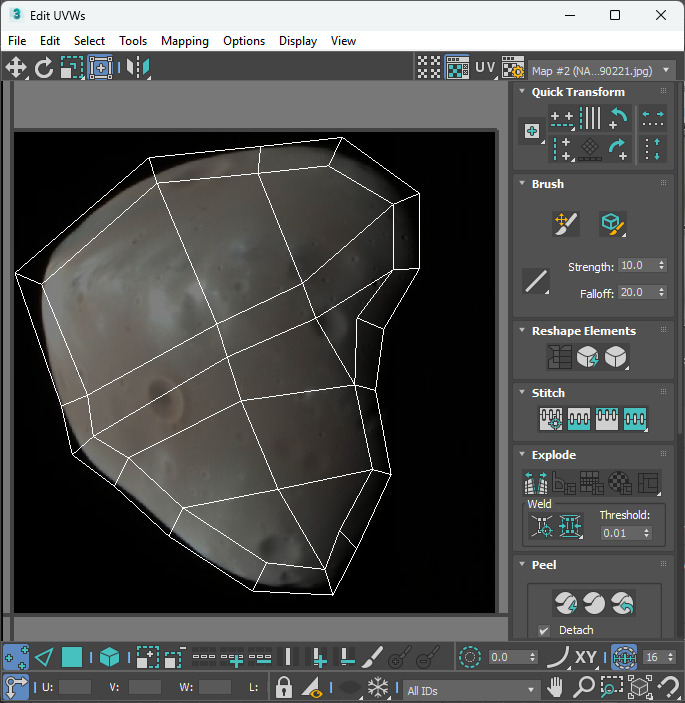
Task: Collapse the Quick Transform rollout
Action: pos(522,91)
